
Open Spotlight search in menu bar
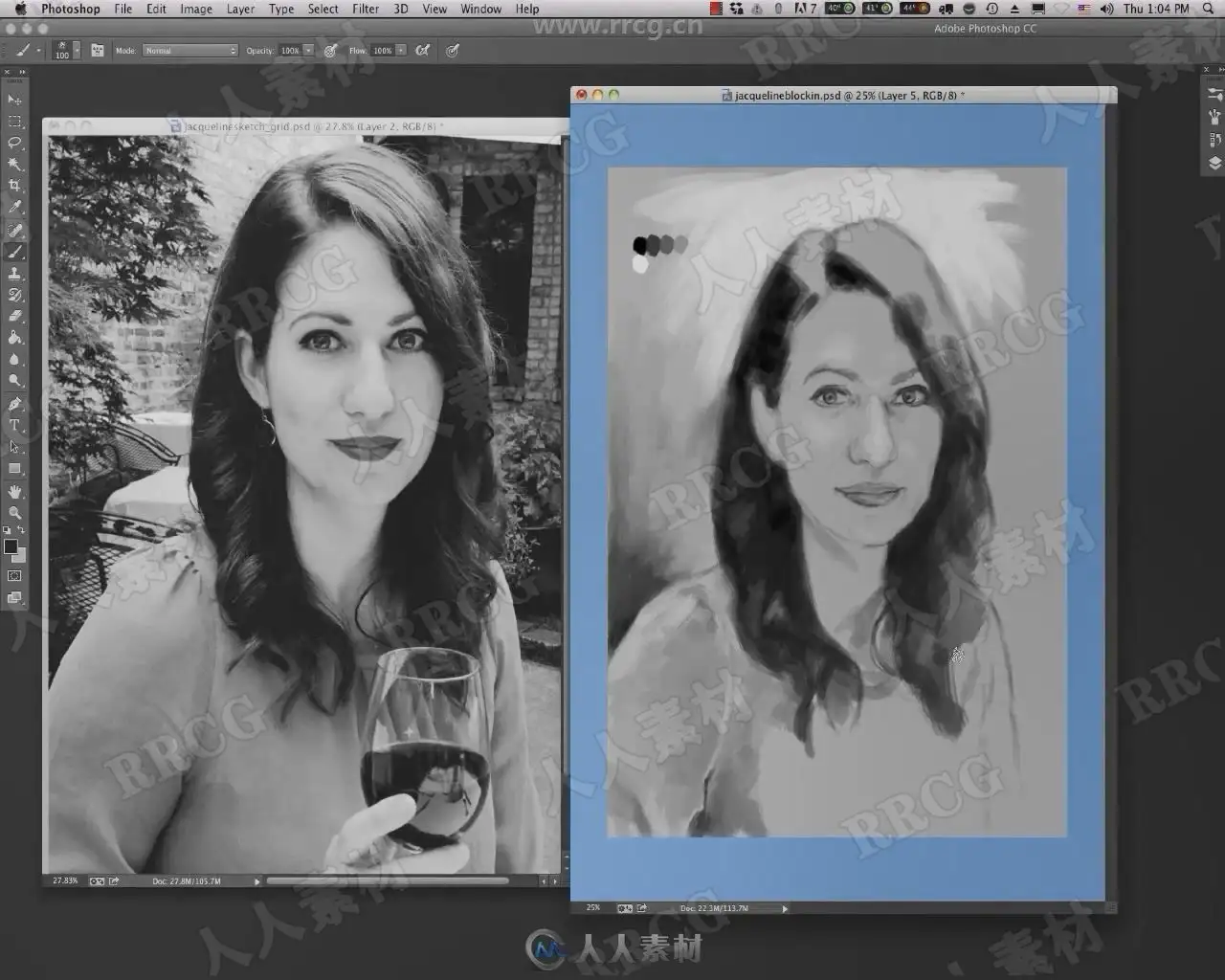click(x=1208, y=9)
